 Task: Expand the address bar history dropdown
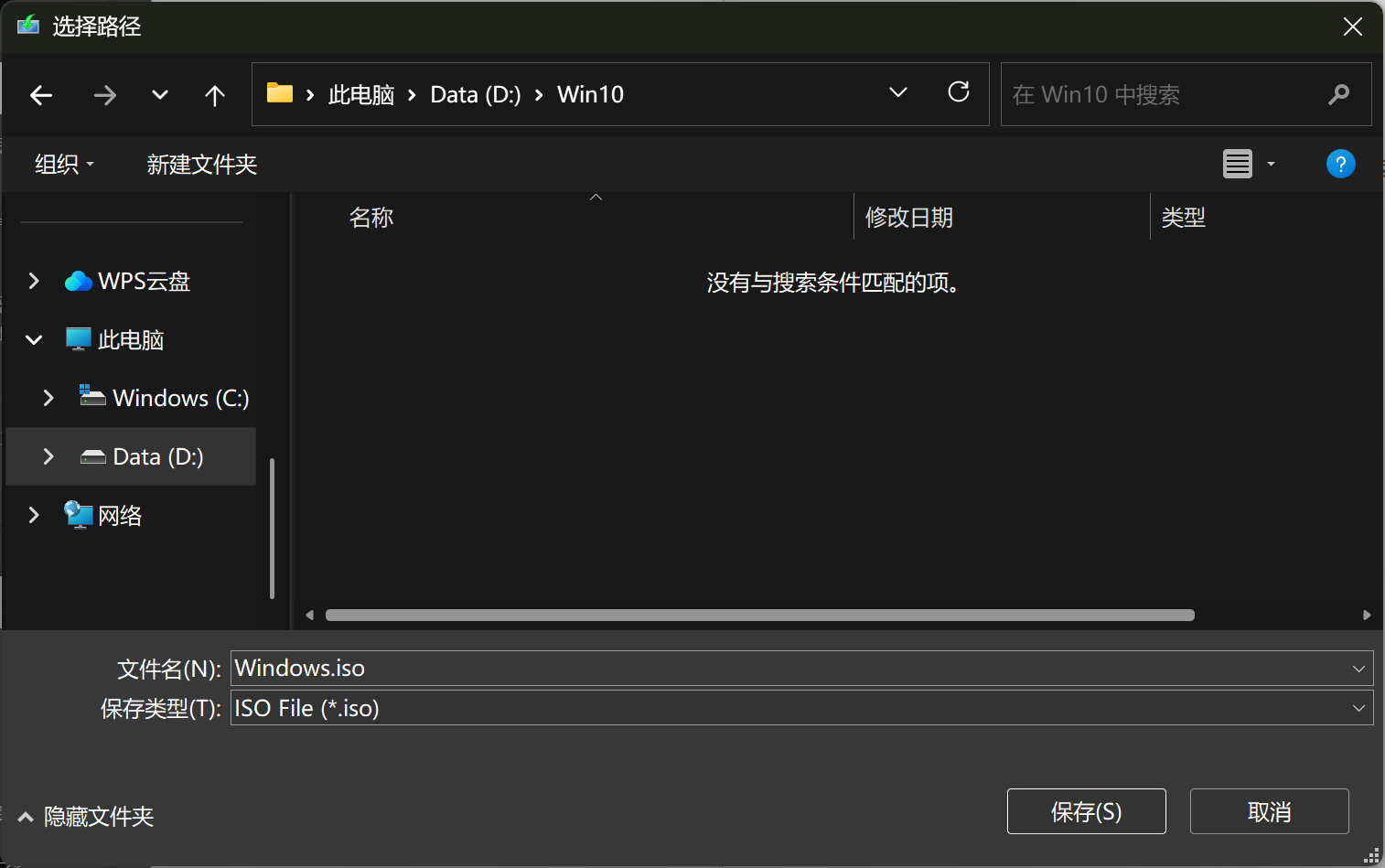pyautogui.click(x=898, y=92)
